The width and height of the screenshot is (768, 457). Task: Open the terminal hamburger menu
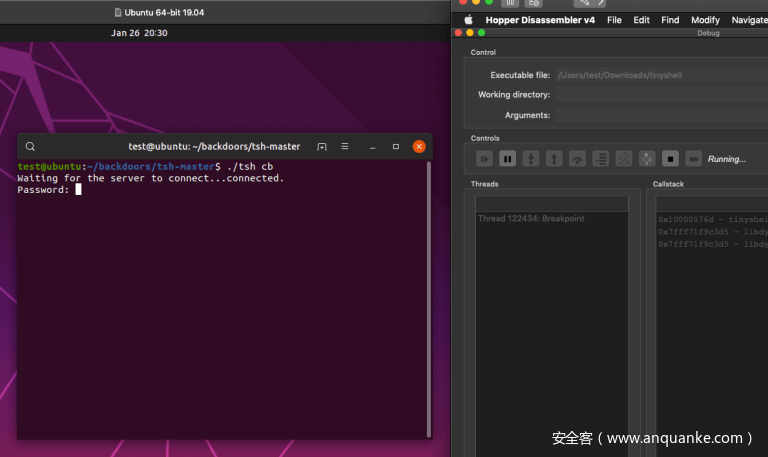[345, 146]
